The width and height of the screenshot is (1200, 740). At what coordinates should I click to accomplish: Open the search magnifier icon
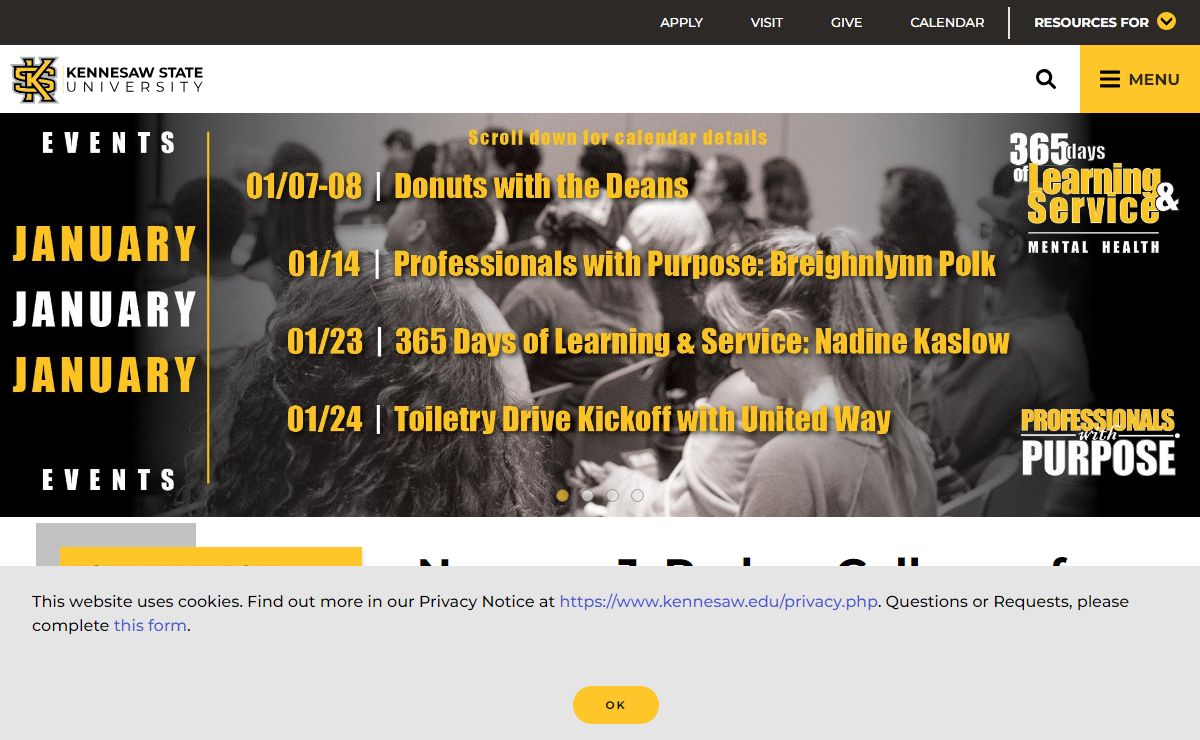pos(1046,79)
